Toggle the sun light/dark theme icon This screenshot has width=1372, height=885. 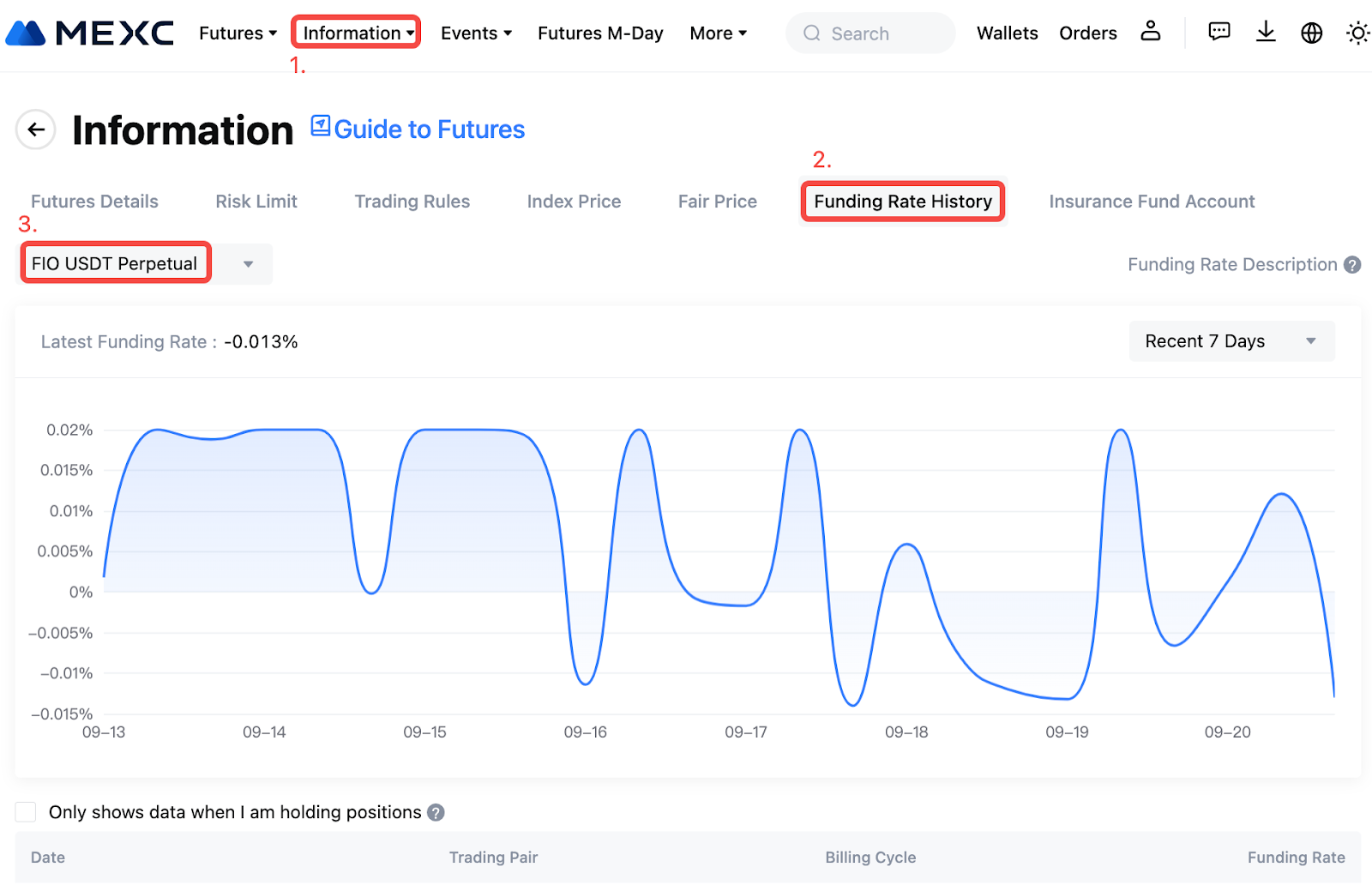[1357, 33]
